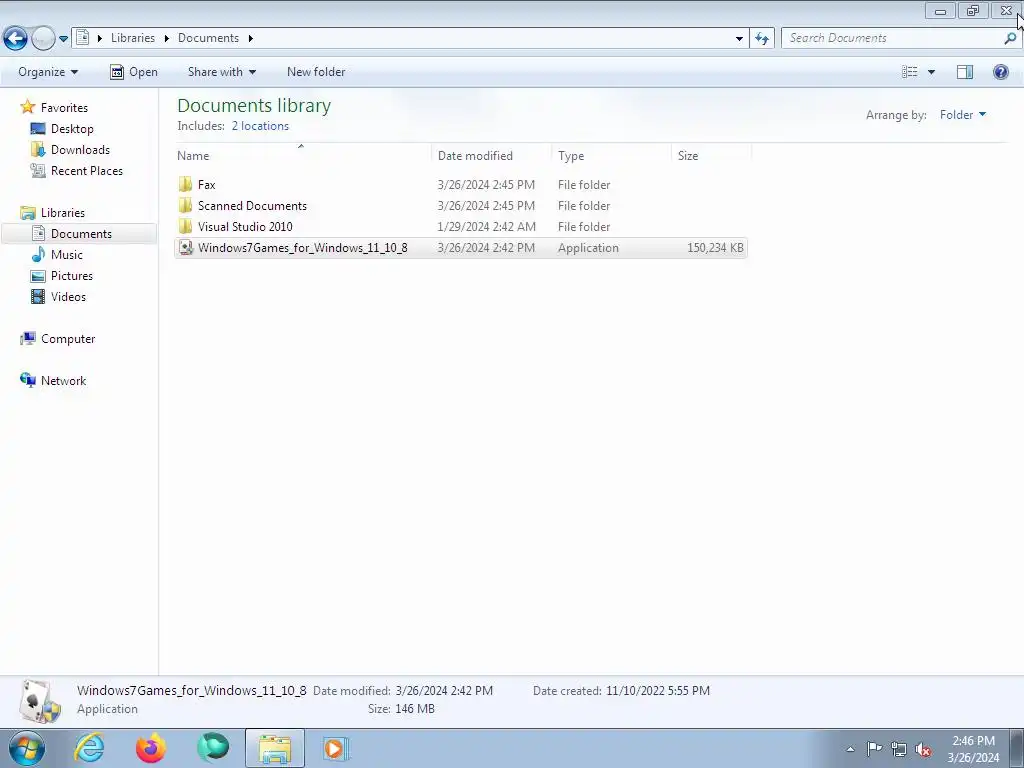This screenshot has width=1024, height=768.
Task: Open the Organize menu
Action: point(48,72)
